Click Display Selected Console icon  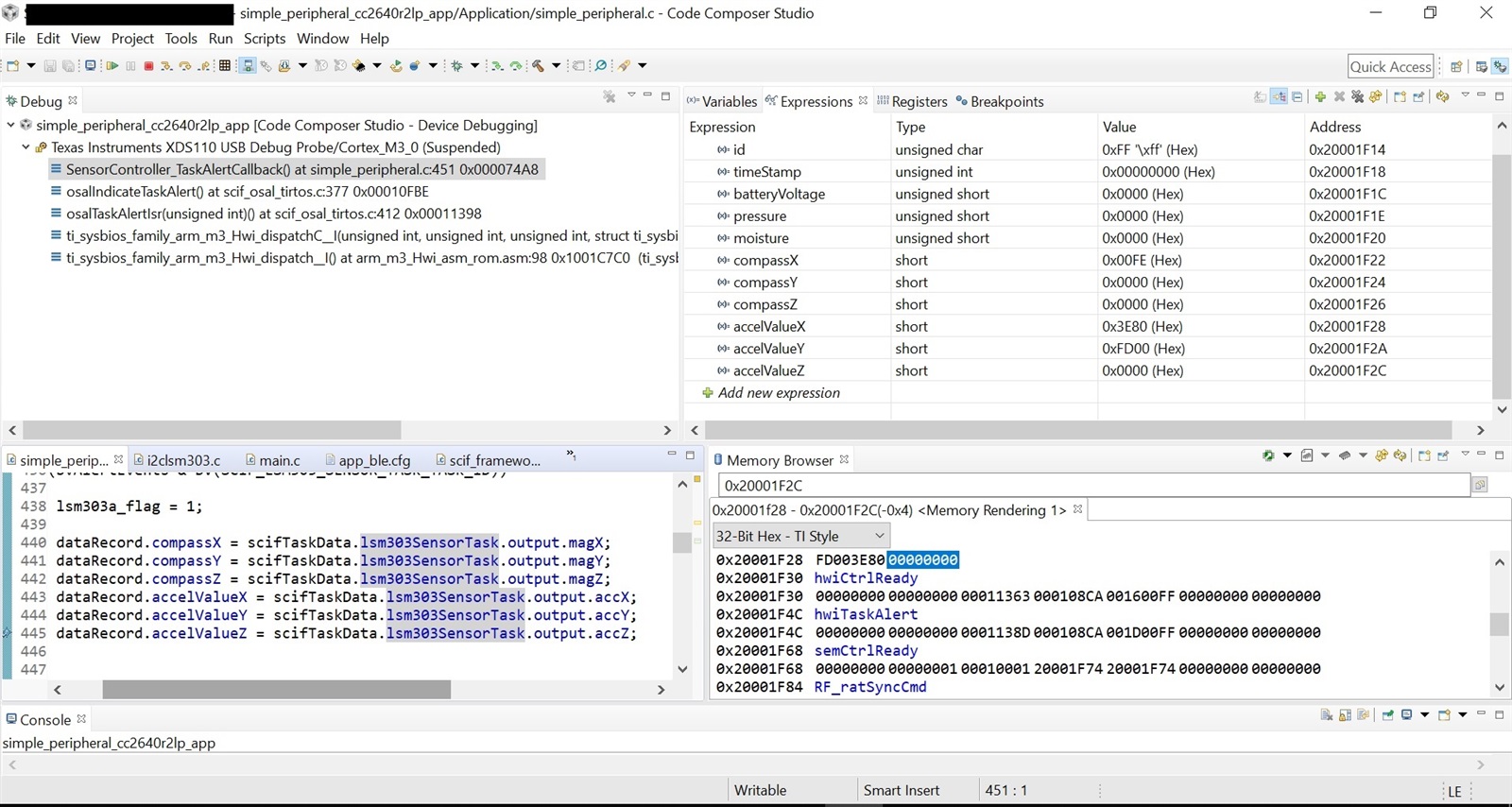click(x=1406, y=715)
